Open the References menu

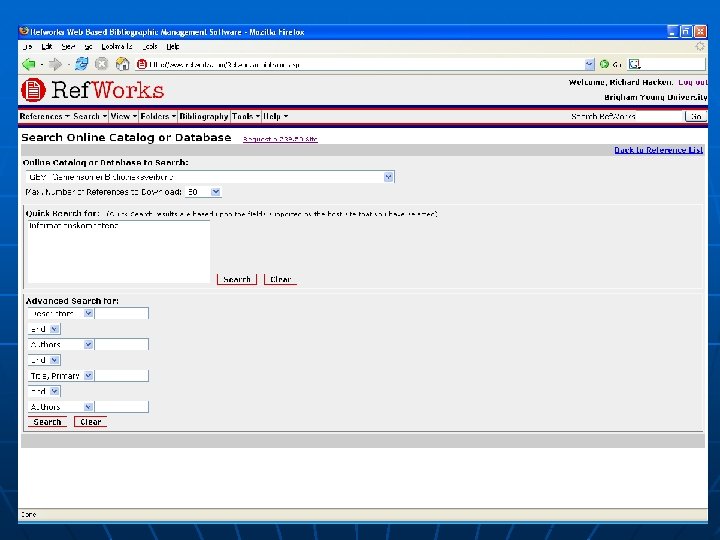[x=45, y=116]
